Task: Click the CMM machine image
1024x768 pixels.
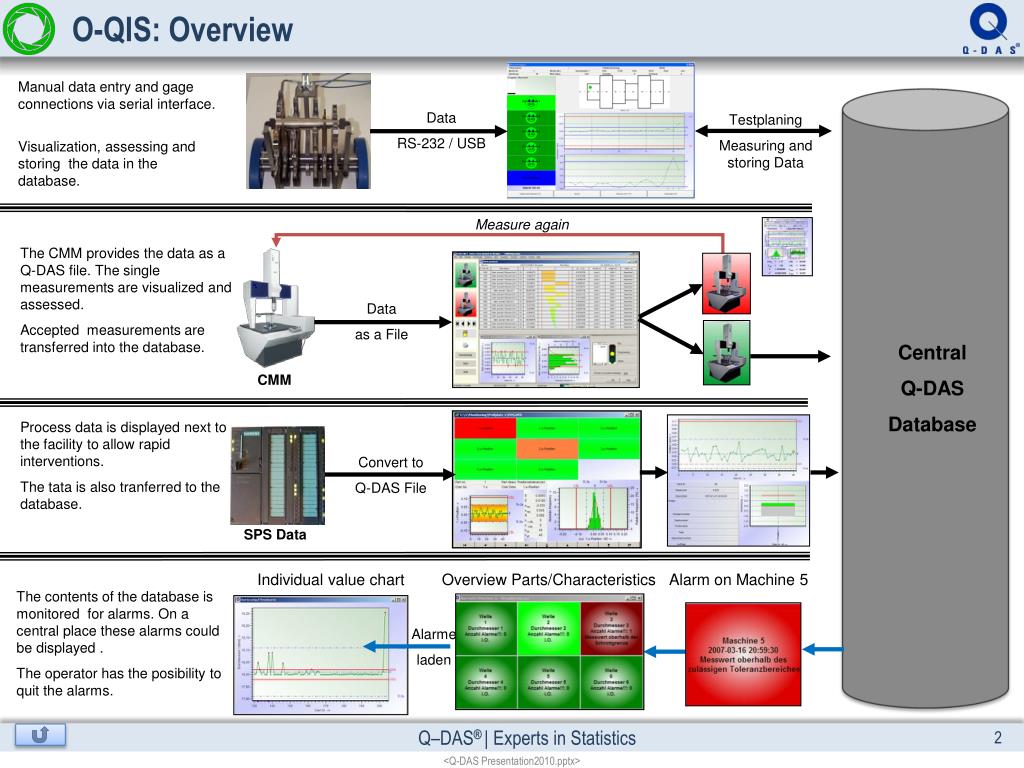Action: click(x=276, y=306)
